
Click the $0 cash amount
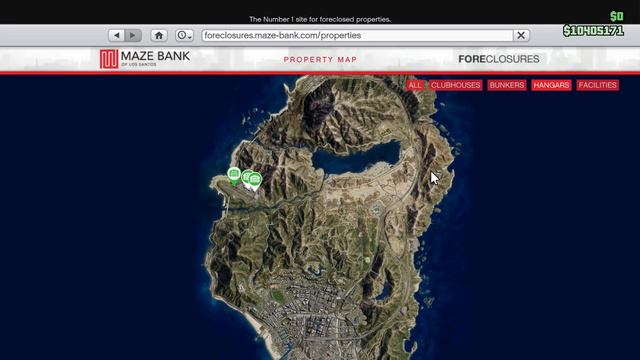(617, 16)
